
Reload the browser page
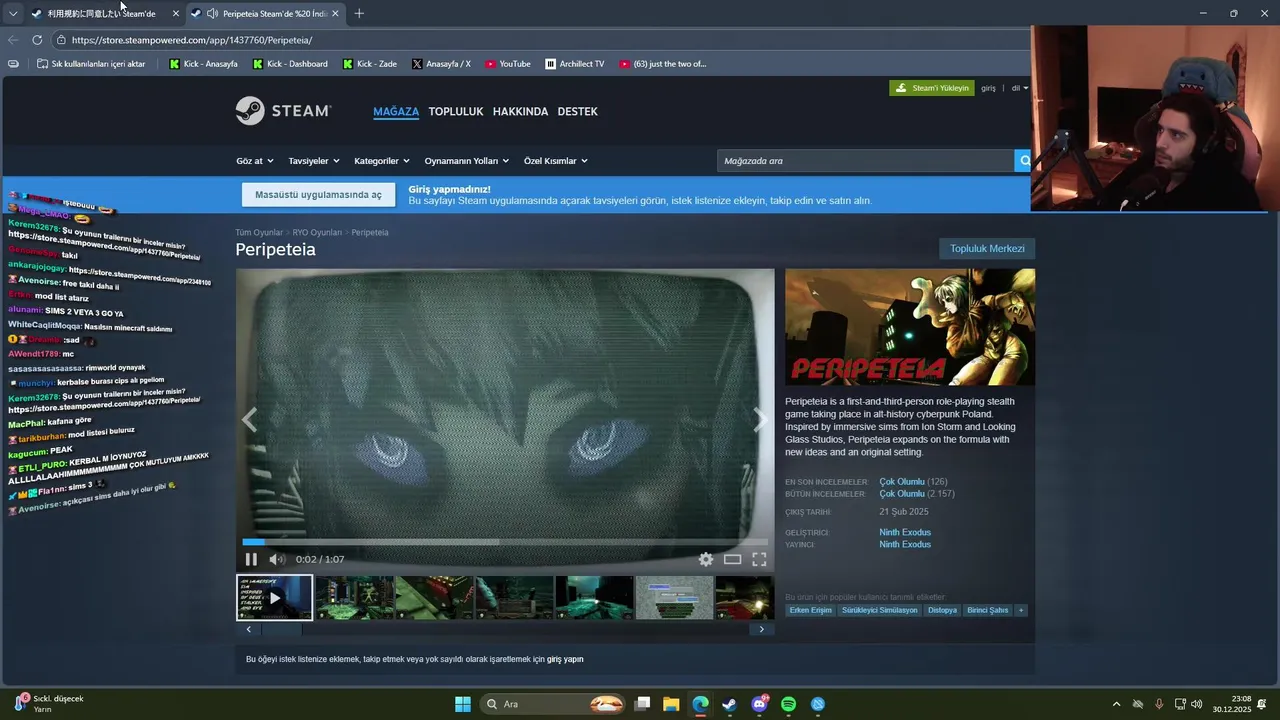tap(37, 40)
